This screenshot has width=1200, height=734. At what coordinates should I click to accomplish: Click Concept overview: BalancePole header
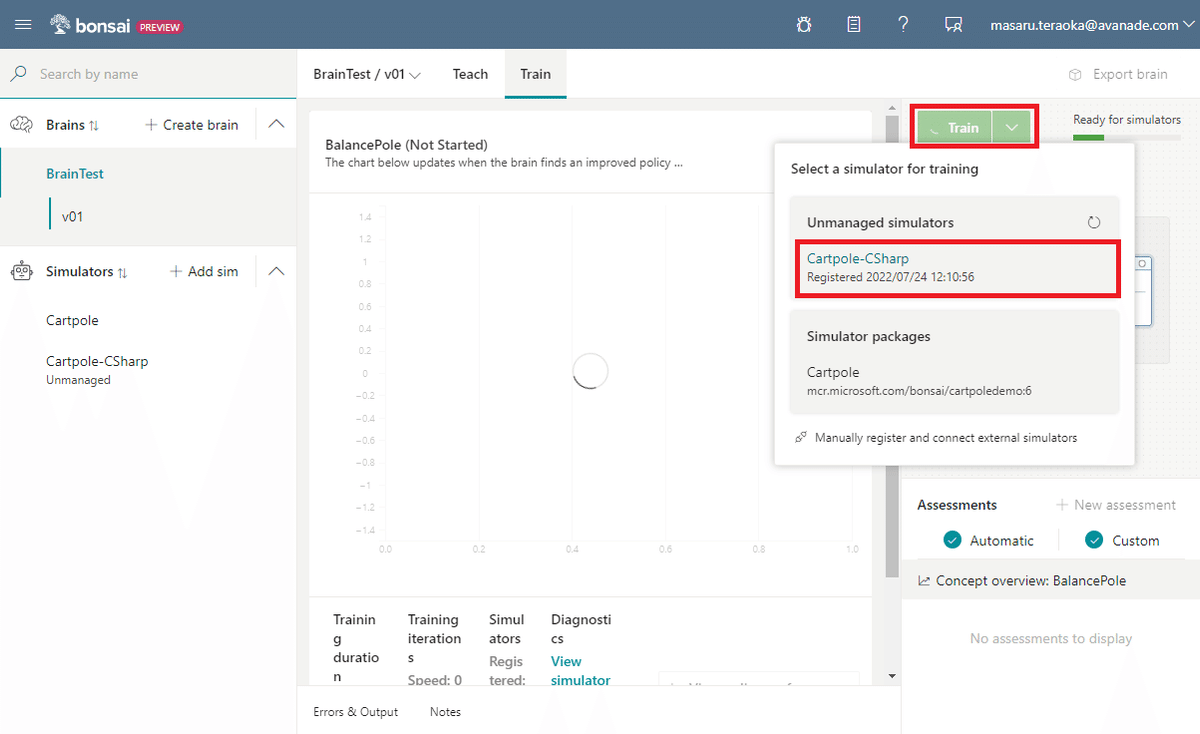1031,581
